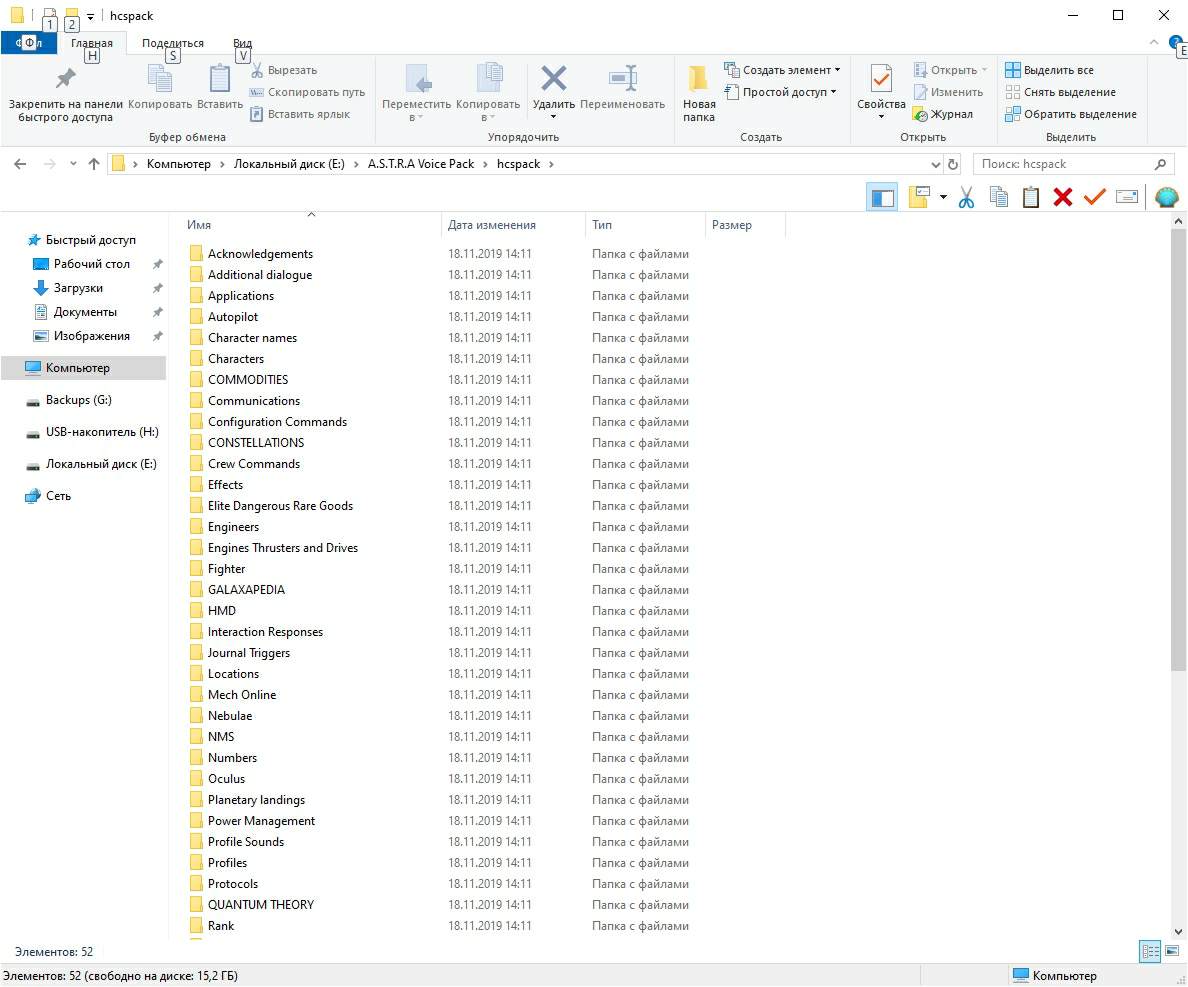Screen dimensions: 1188x987
Task: Click the blue scissors cut icon
Action: click(966, 198)
